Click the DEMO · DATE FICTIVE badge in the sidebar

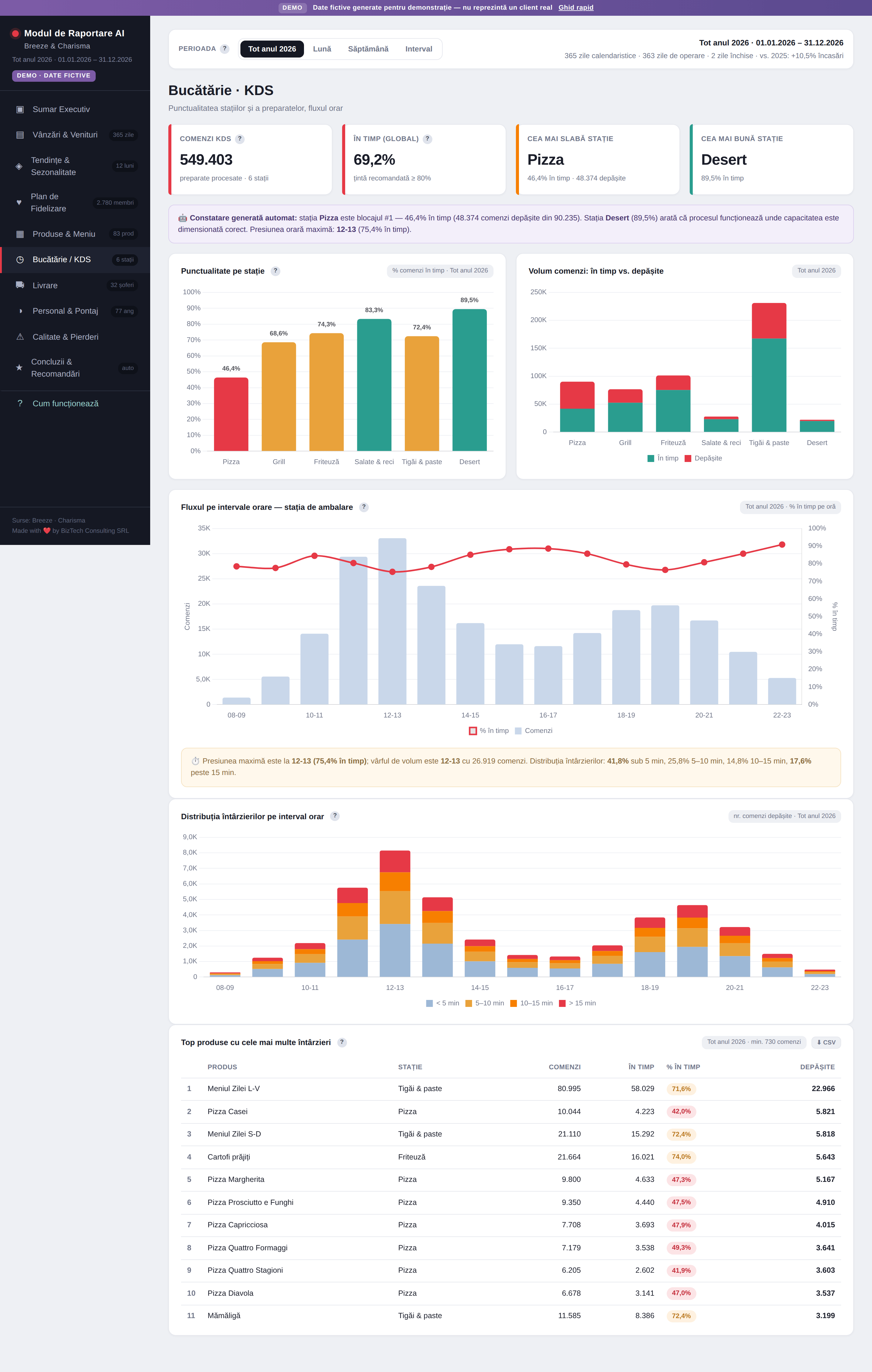pos(54,76)
